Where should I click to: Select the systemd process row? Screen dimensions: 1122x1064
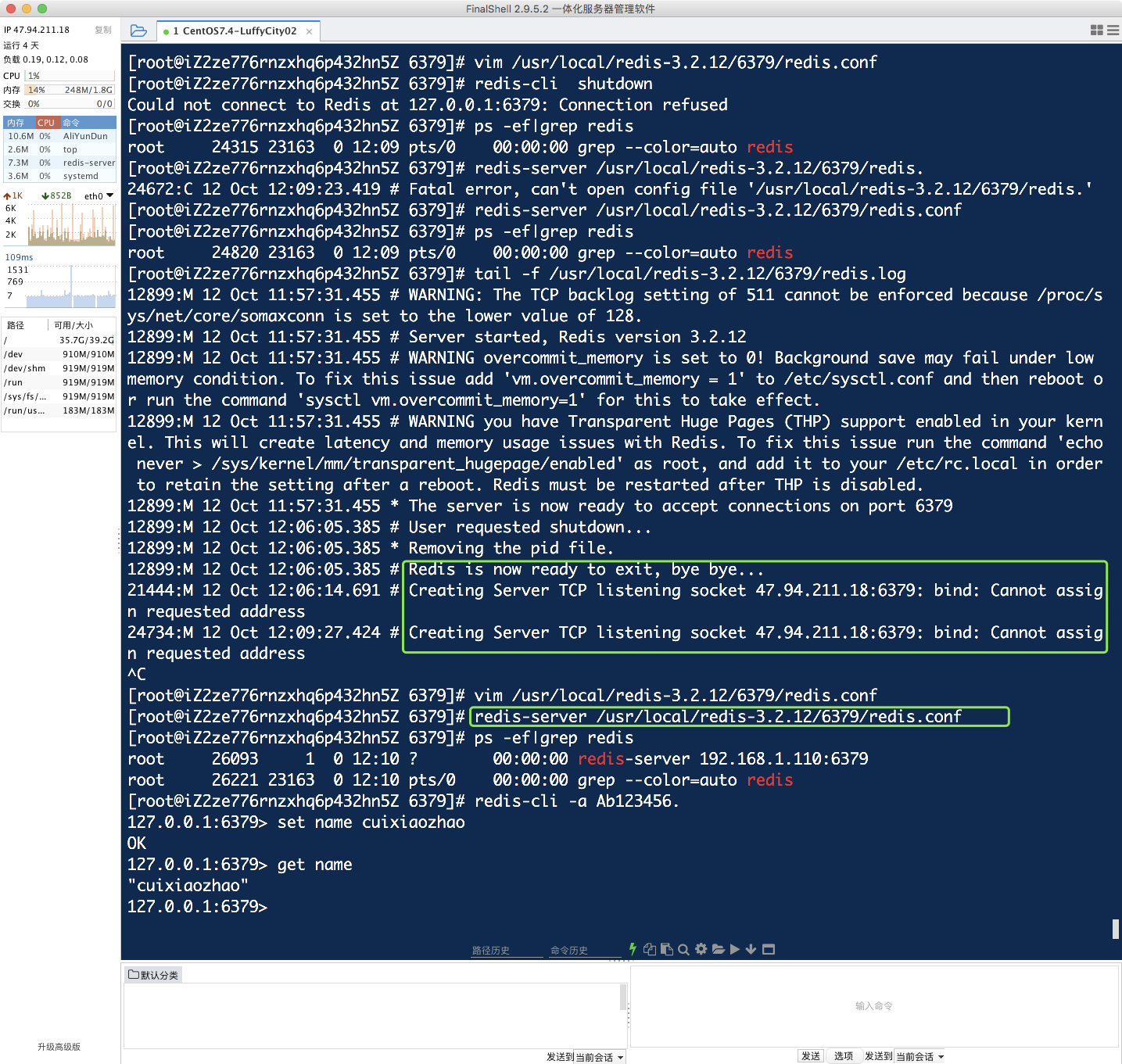[x=60, y=176]
